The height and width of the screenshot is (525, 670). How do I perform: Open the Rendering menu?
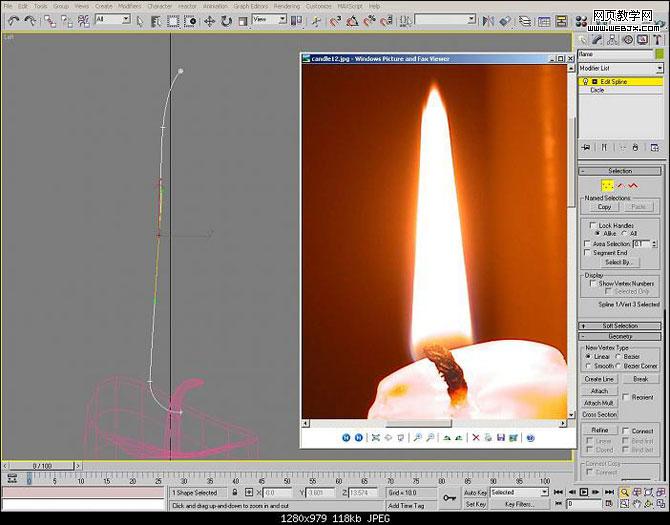tap(287, 6)
